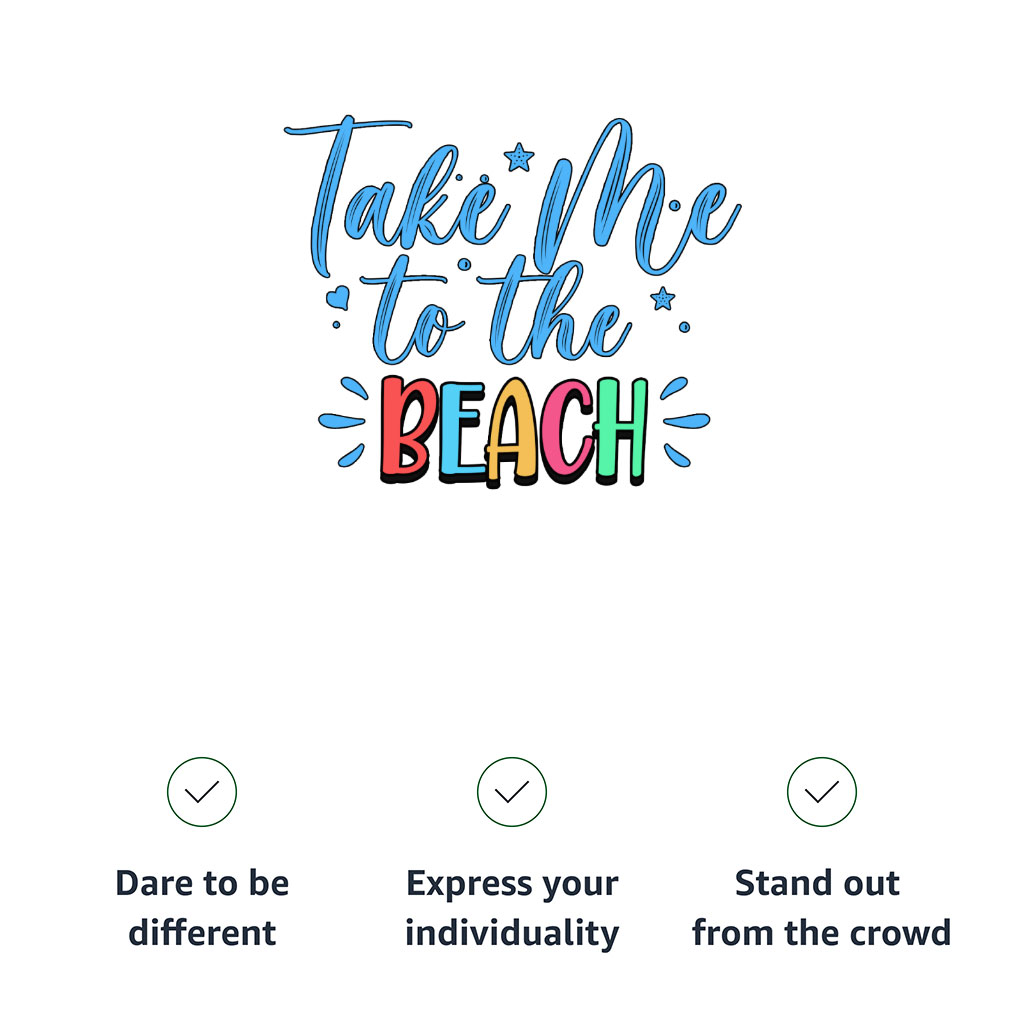
Task: Click the "Dare to be different" text
Action: point(202,908)
